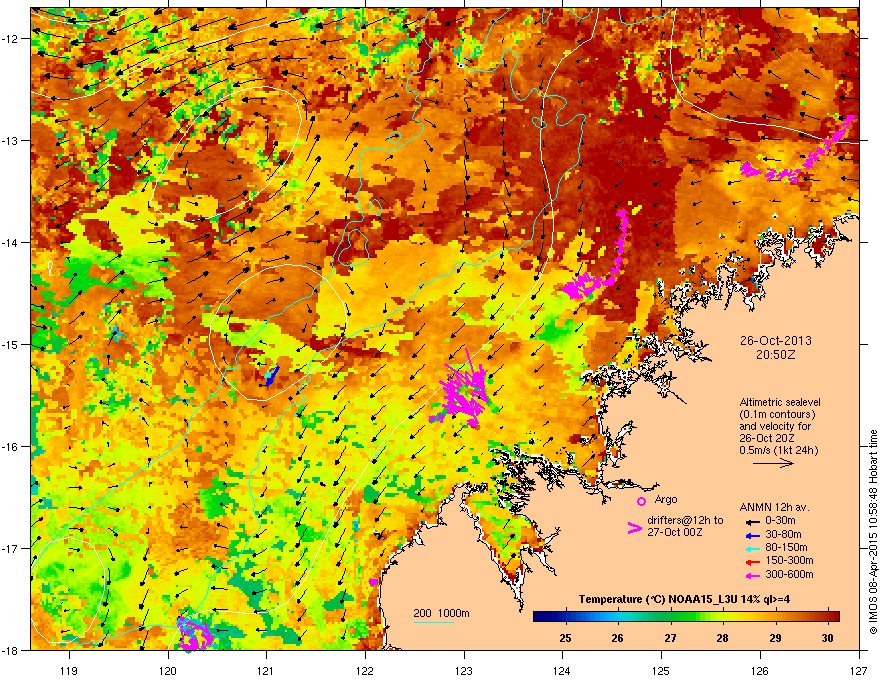This screenshot has height=680, width=880.
Task: Click the longitude axis label 120
Action: [168, 670]
